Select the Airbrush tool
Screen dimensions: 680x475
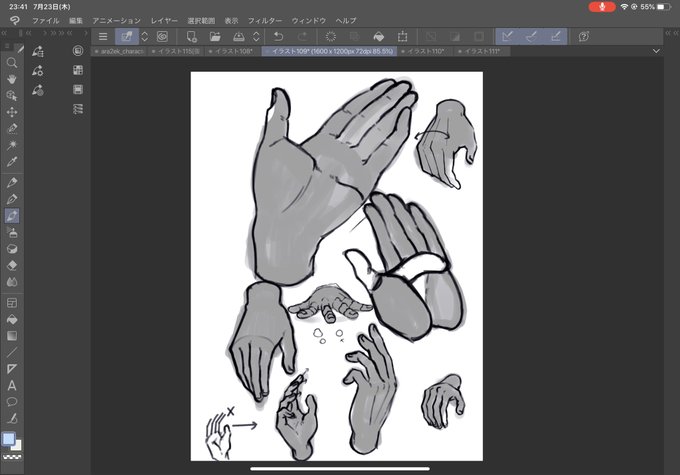[x=12, y=233]
